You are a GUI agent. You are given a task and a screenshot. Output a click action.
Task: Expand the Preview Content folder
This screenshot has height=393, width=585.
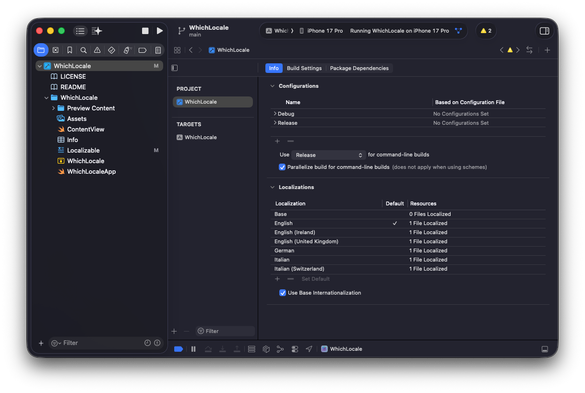[53, 108]
